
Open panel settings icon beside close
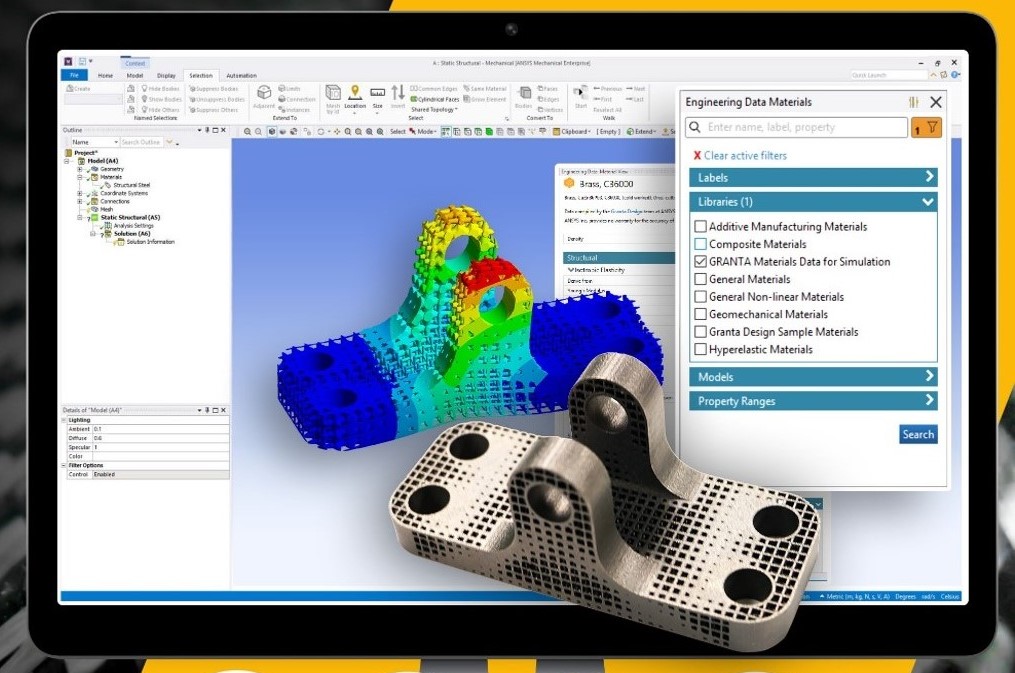click(913, 102)
